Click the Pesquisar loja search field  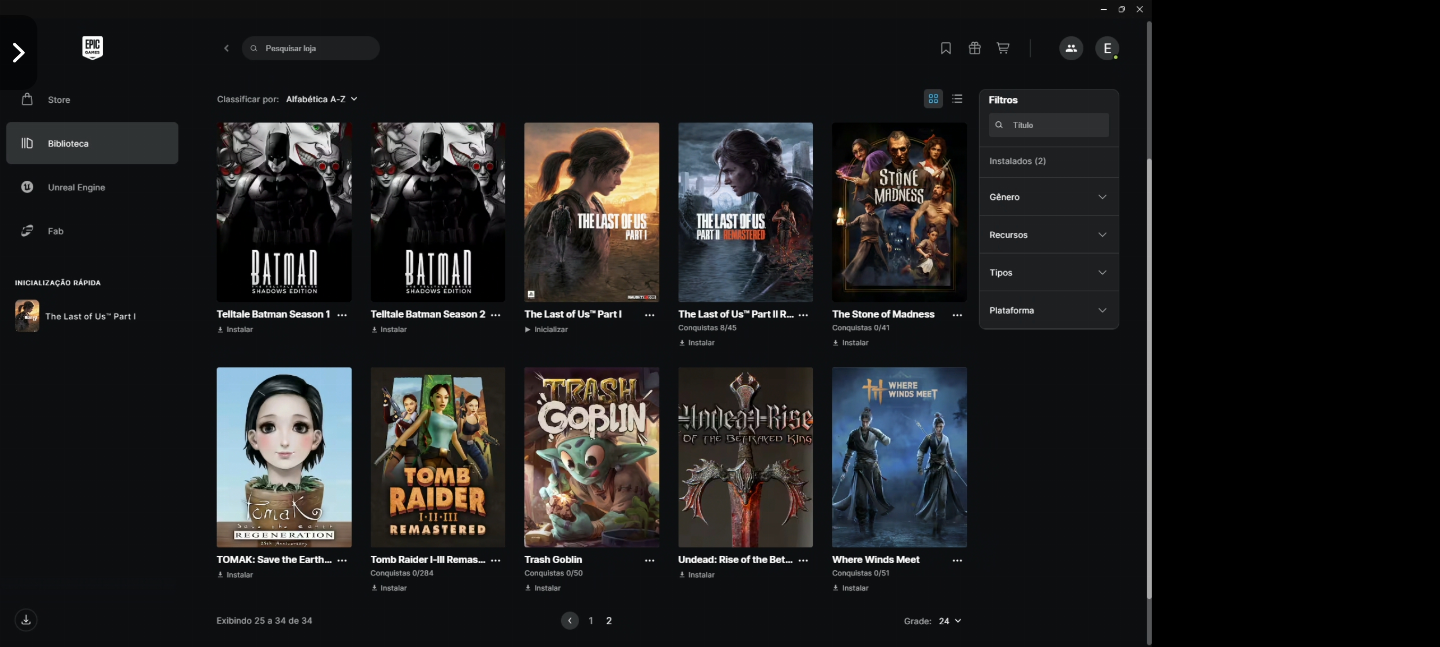[x=311, y=48]
